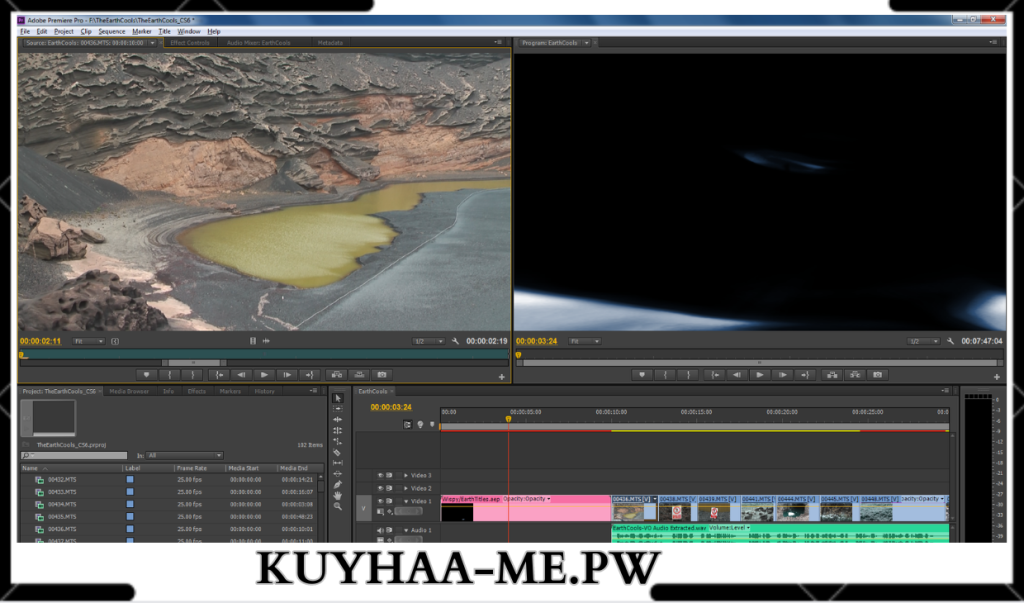Step back one frame in Source monitor
The image size is (1024, 603).
point(241,375)
